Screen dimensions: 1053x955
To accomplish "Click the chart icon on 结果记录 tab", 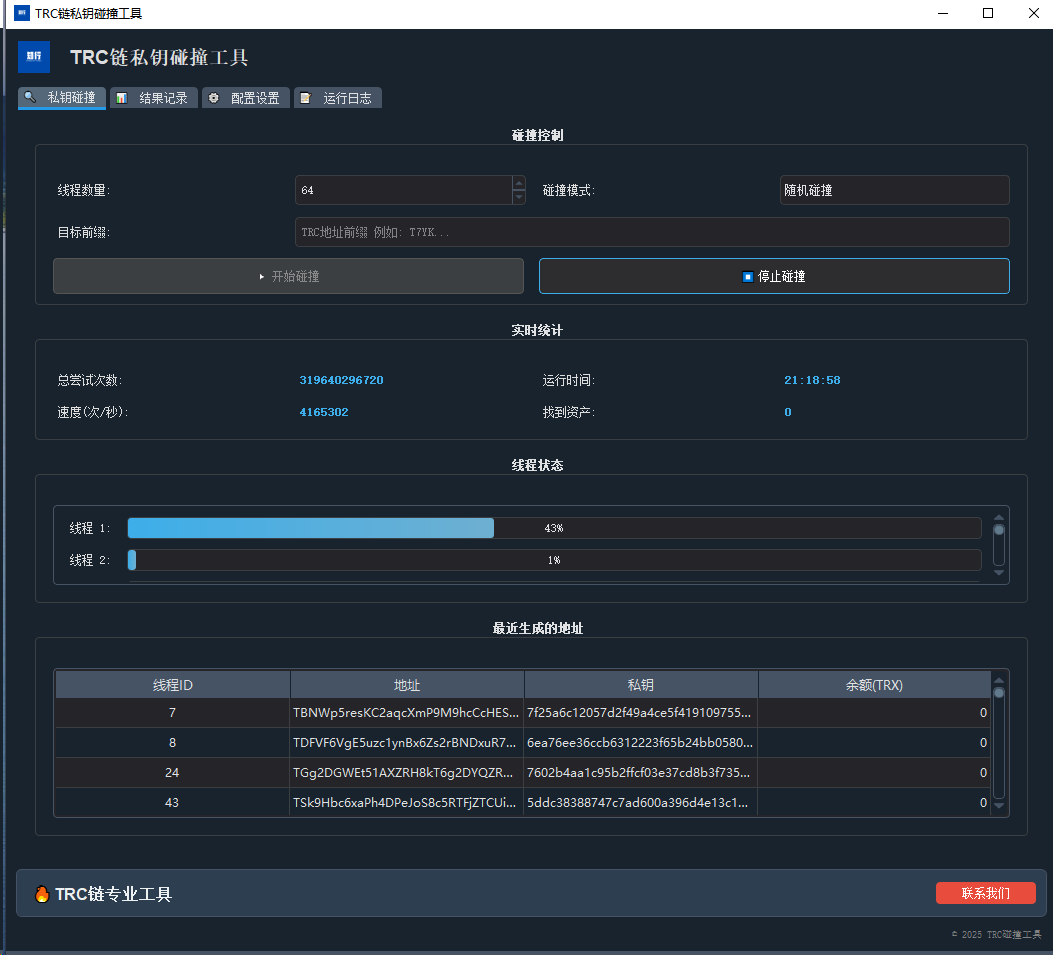I will tap(121, 98).
